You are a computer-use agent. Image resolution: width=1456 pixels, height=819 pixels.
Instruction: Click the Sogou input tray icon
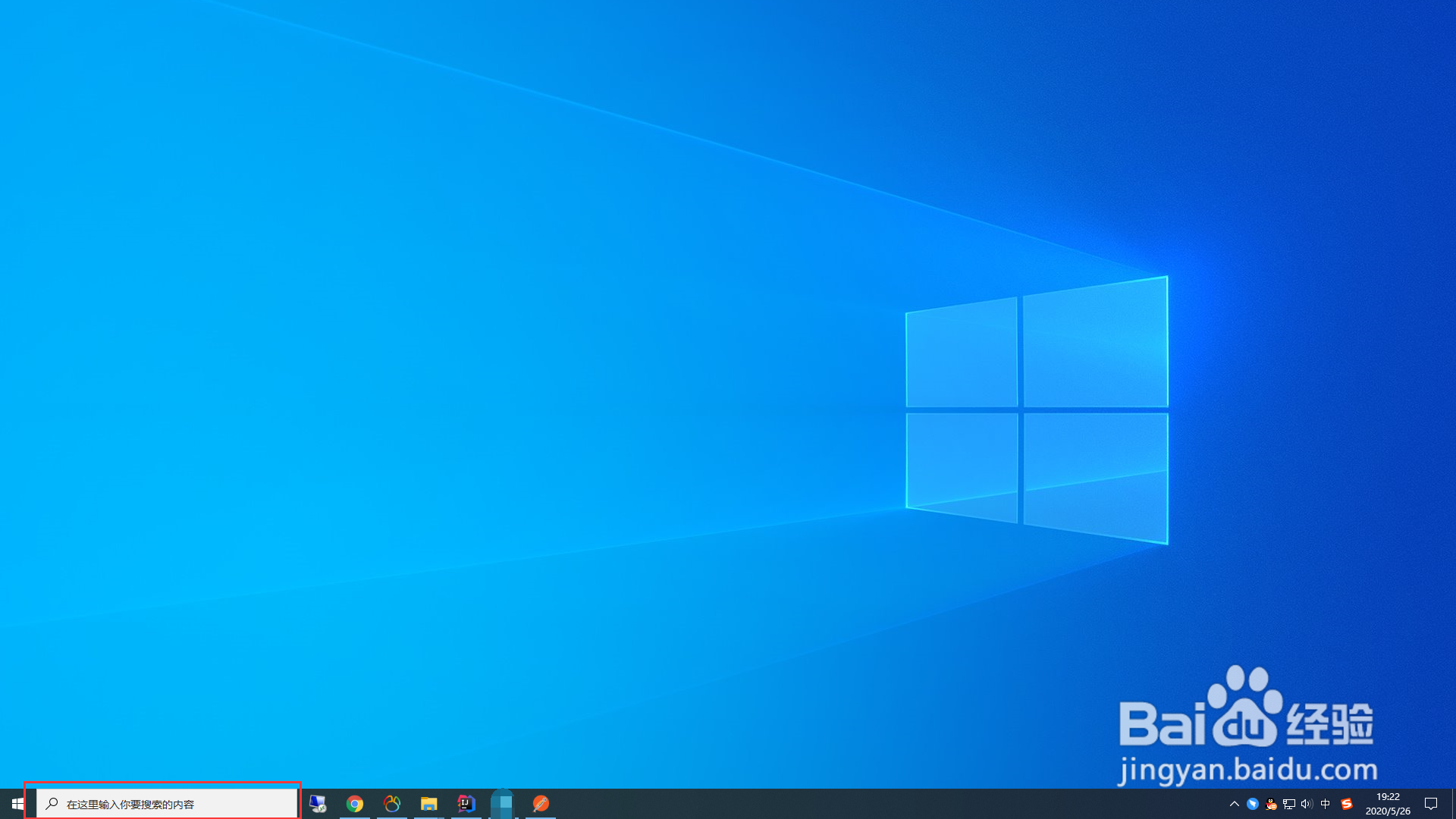1347,804
